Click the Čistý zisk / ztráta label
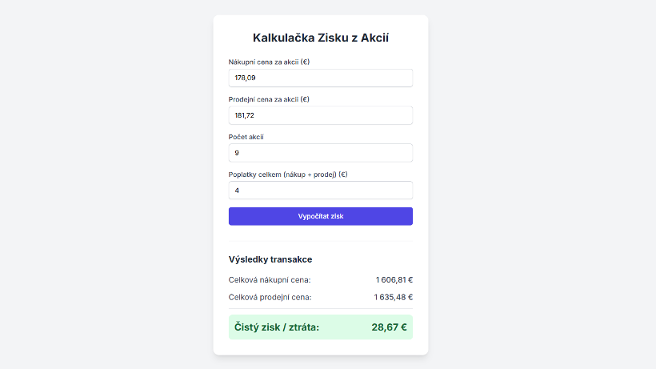 point(277,327)
